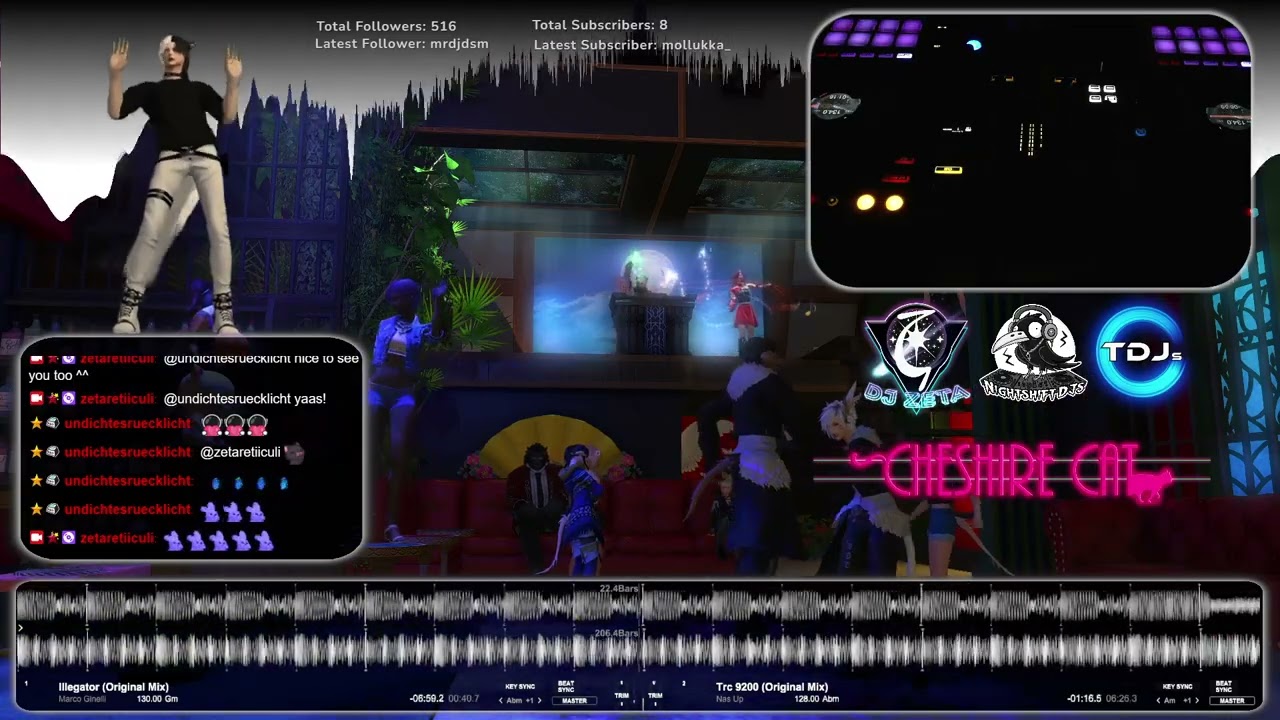This screenshot has width=1280, height=720.
Task: Click the last blue gem emote in chat
Action: click(x=283, y=482)
